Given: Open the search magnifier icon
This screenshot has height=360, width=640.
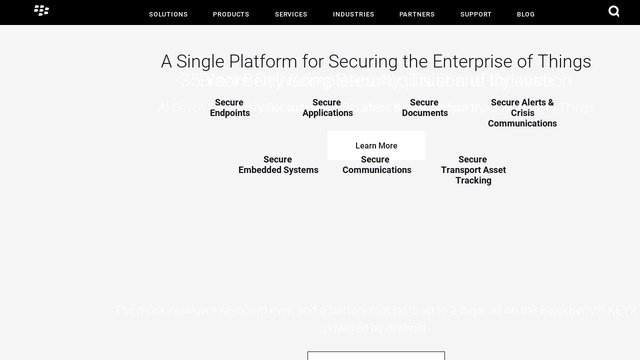Looking at the screenshot, I should [x=614, y=11].
